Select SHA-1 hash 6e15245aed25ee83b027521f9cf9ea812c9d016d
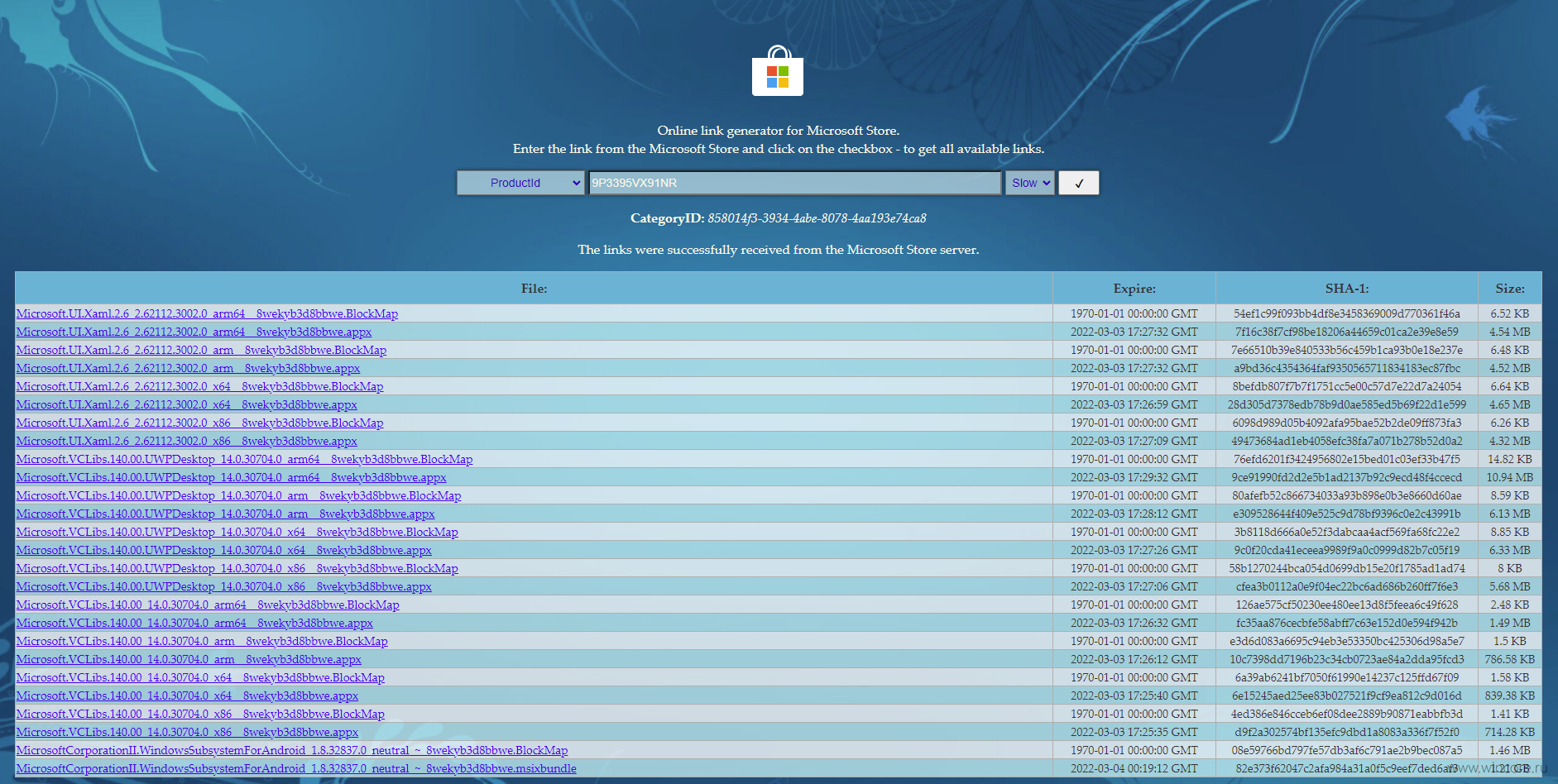 (1347, 696)
